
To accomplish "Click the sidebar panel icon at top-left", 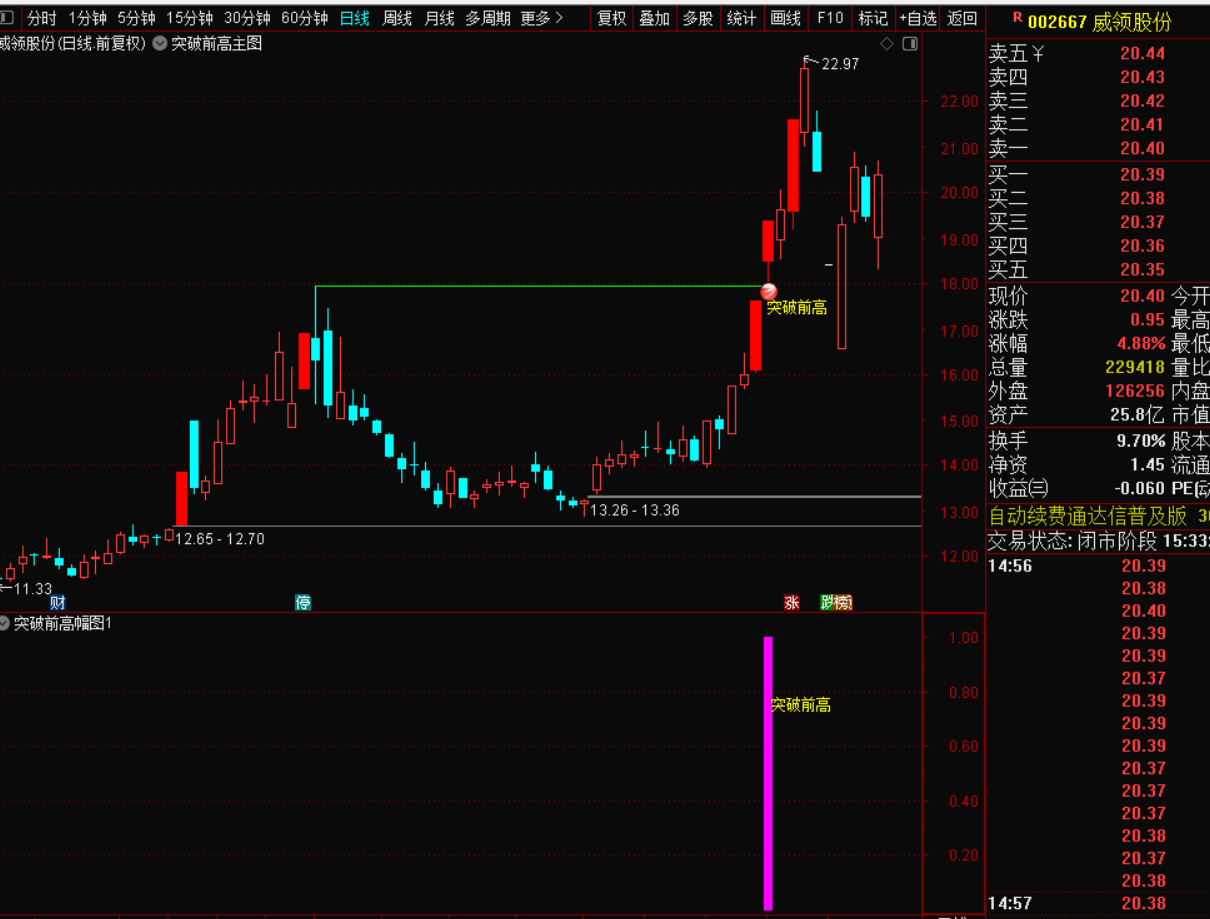I will pyautogui.click(x=7, y=18).
